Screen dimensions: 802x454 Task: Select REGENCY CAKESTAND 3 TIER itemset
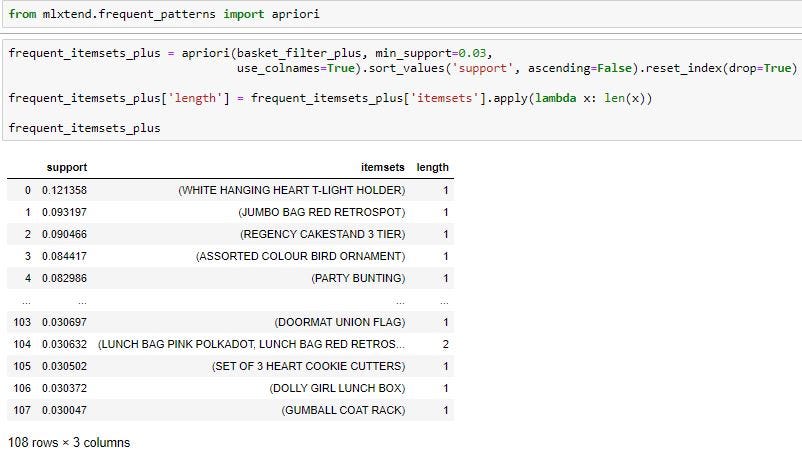coord(323,234)
